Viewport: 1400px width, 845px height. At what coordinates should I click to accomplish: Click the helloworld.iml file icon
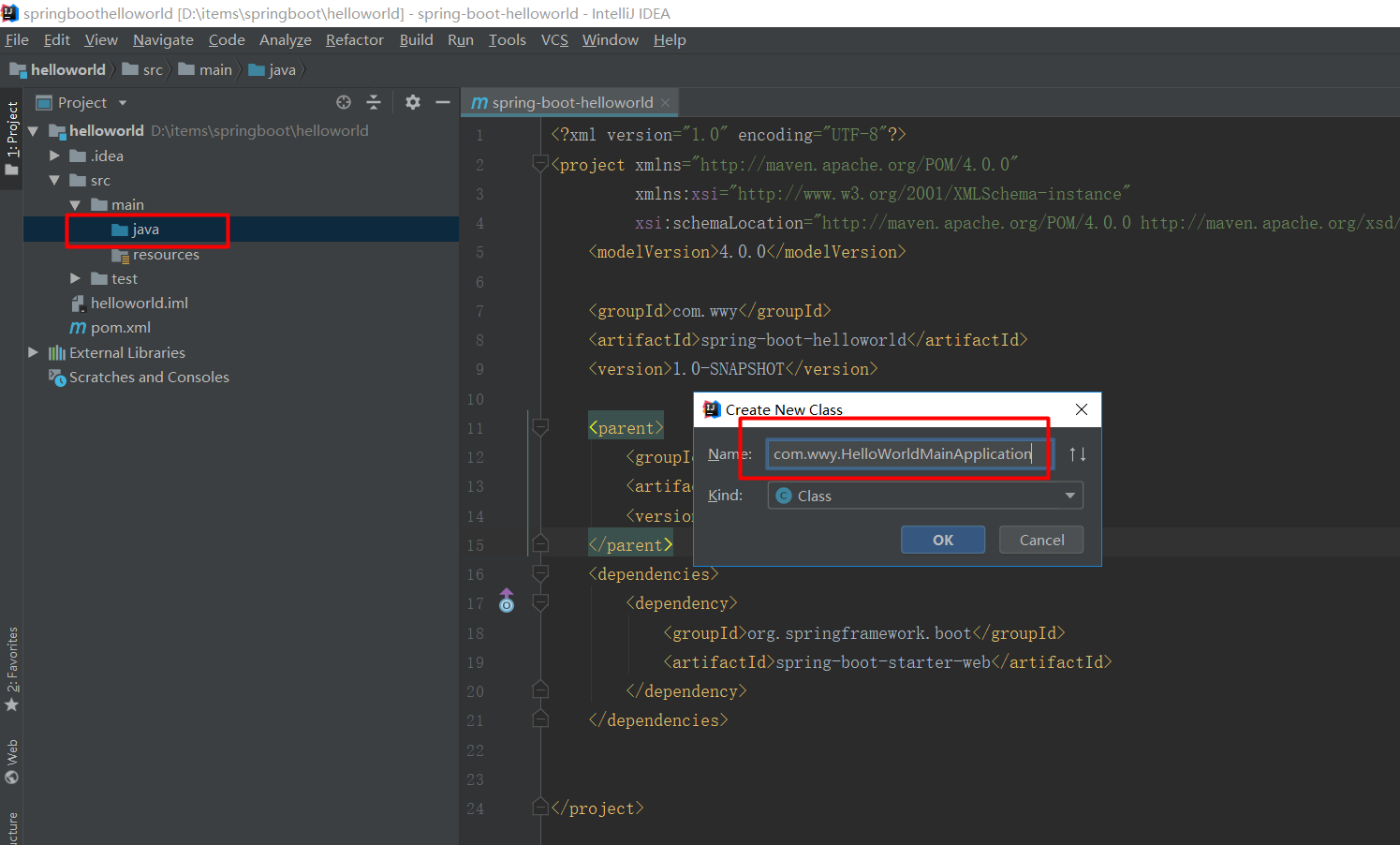(78, 304)
